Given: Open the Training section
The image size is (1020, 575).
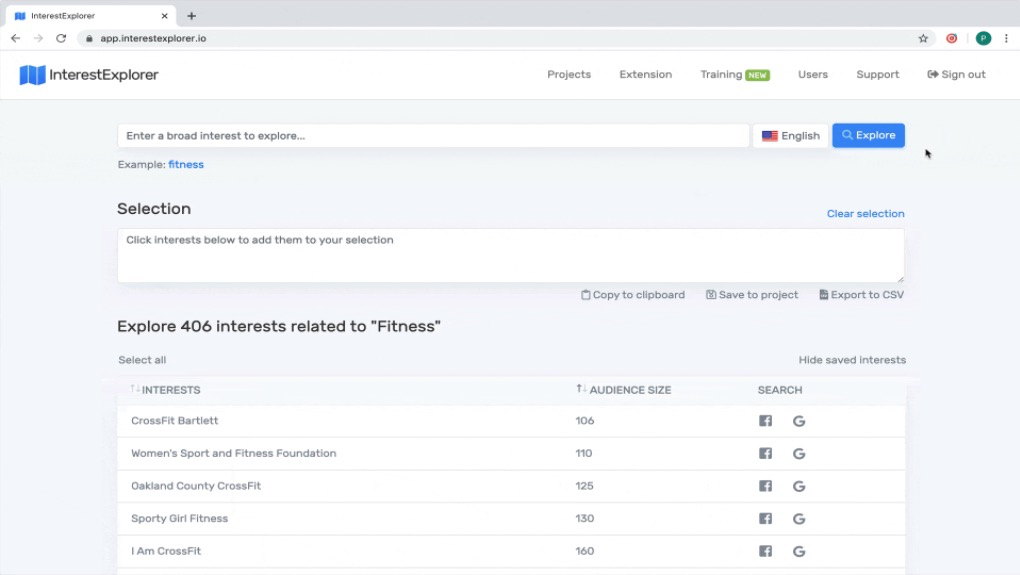Looking at the screenshot, I should point(734,74).
